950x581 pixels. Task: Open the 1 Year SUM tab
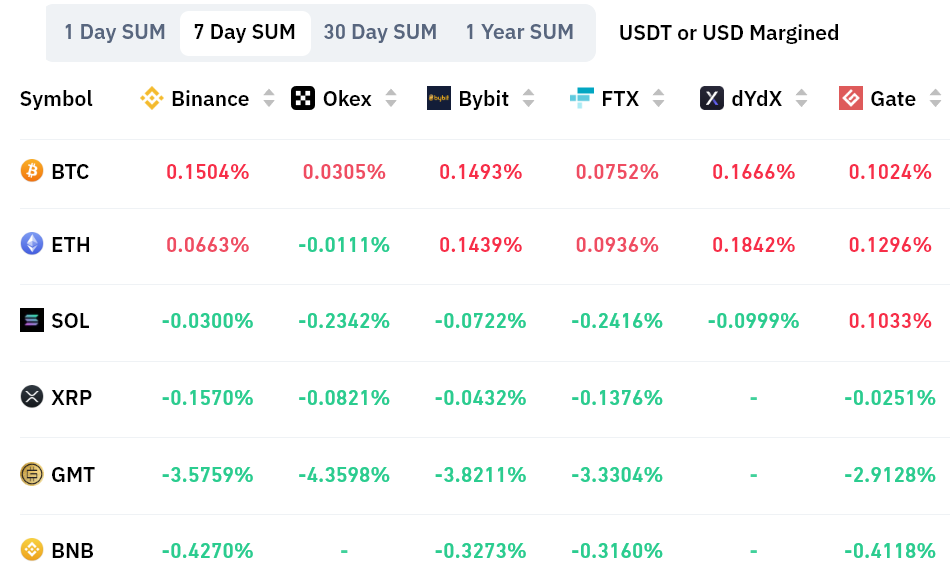click(520, 32)
